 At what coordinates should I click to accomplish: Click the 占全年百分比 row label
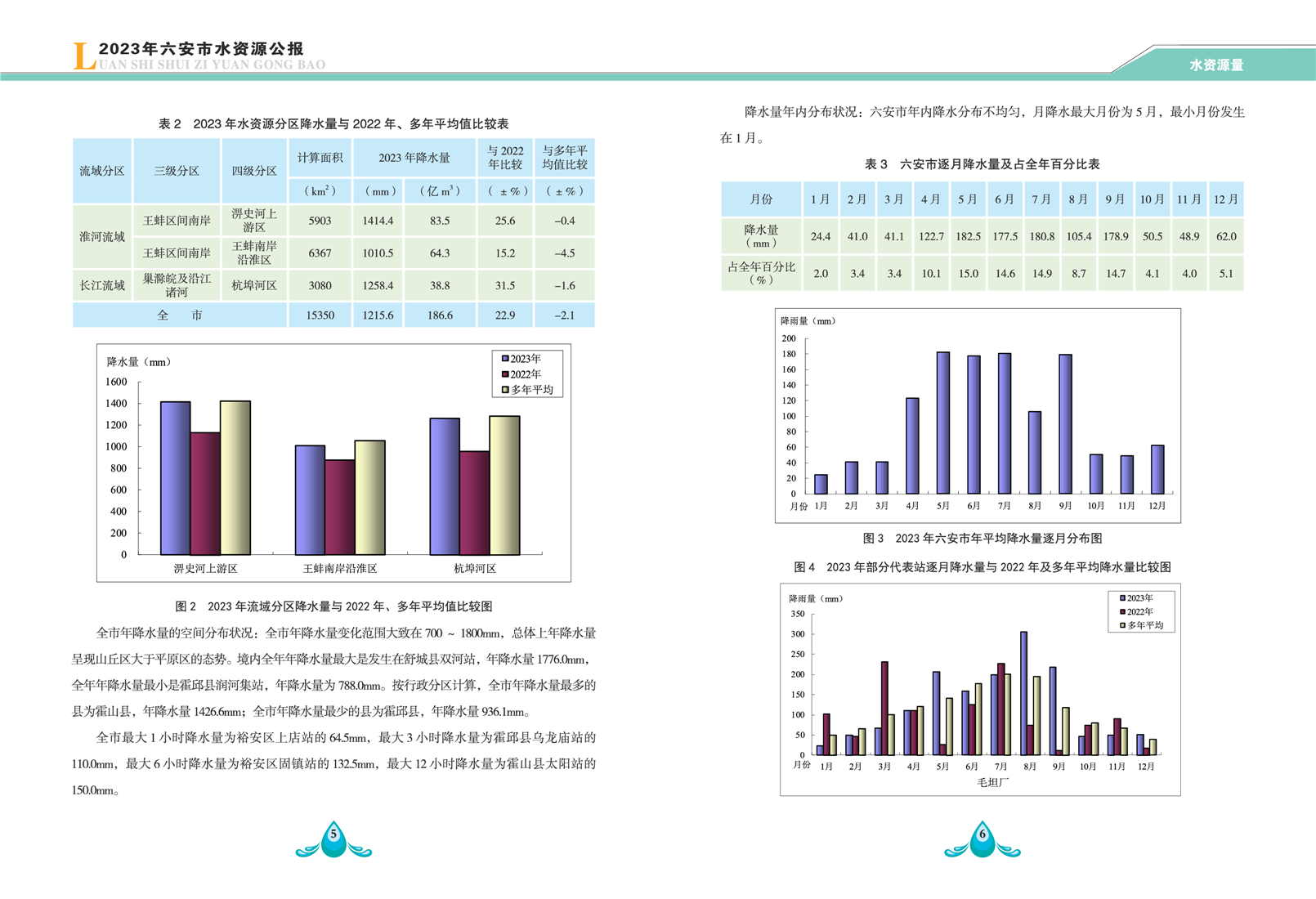pyautogui.click(x=761, y=273)
